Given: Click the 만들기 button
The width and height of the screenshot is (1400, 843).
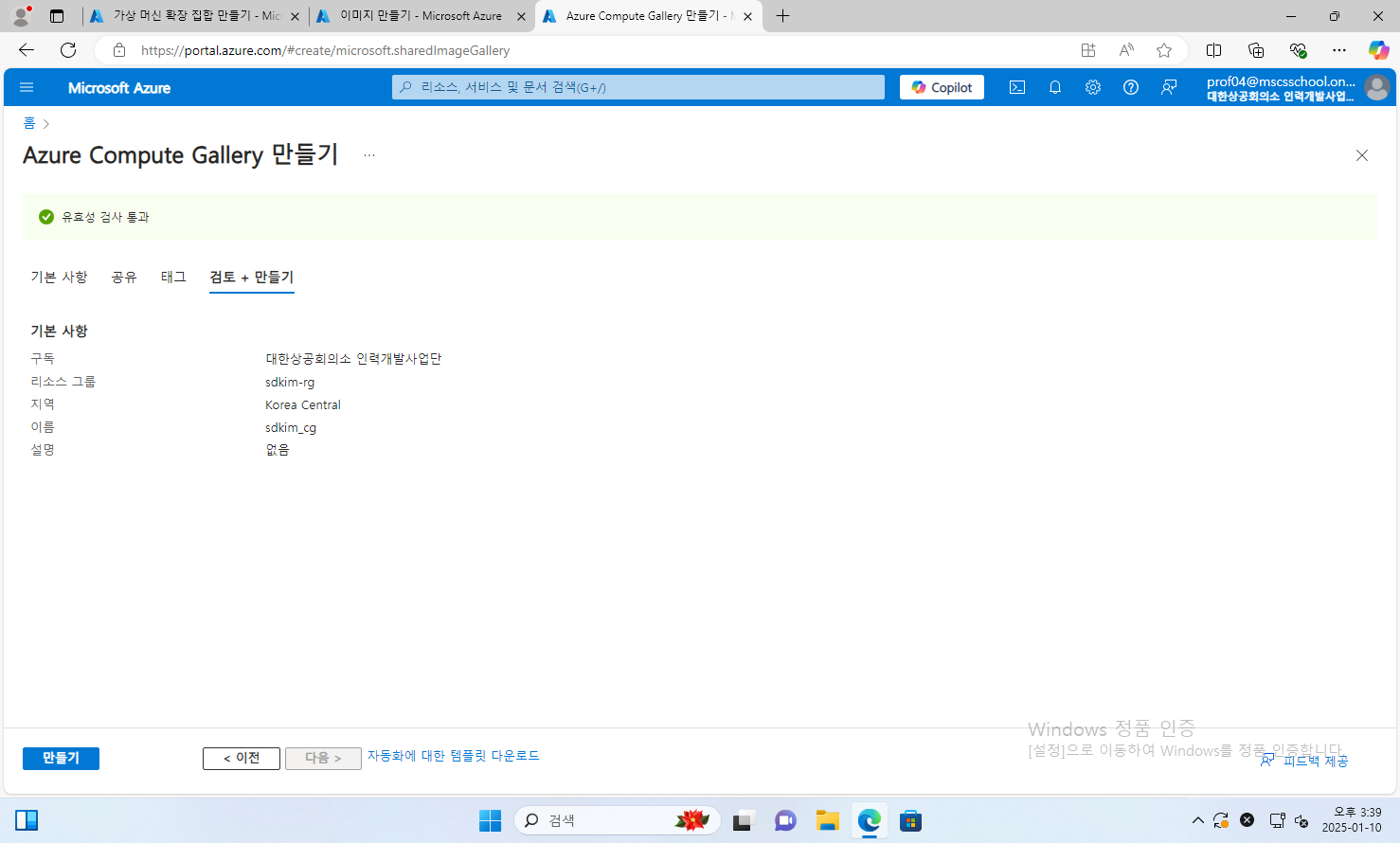Looking at the screenshot, I should coord(61,759).
